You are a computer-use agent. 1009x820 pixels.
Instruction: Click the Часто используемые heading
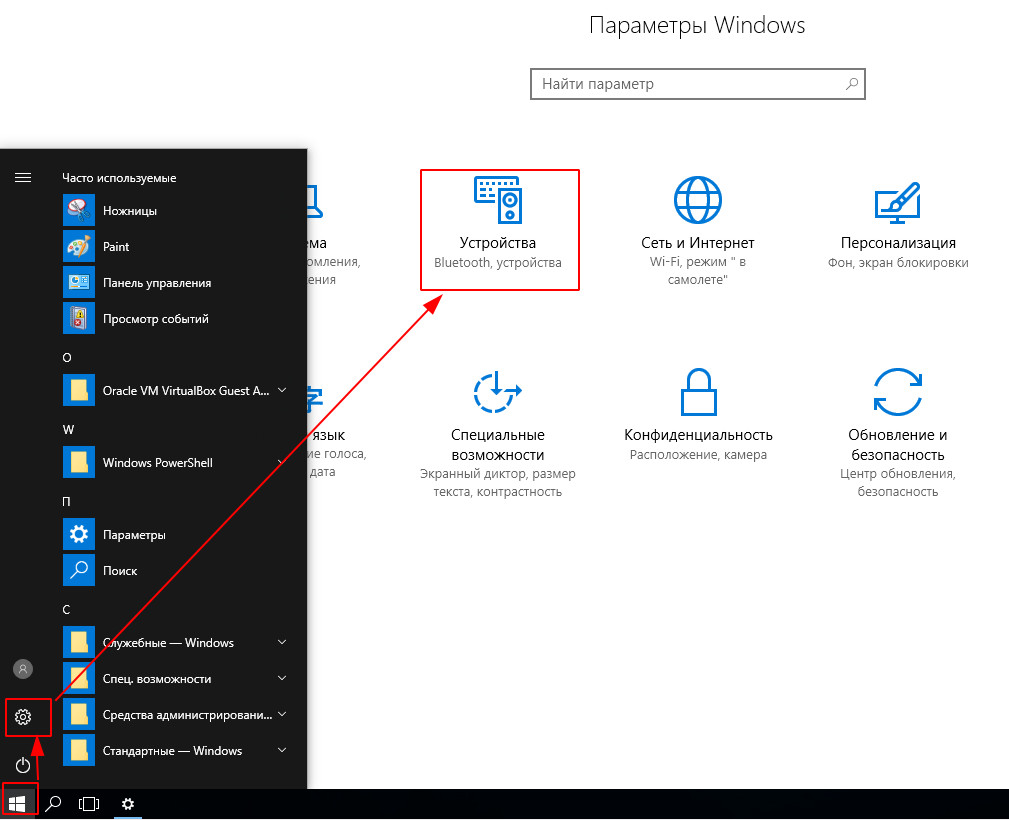click(119, 178)
